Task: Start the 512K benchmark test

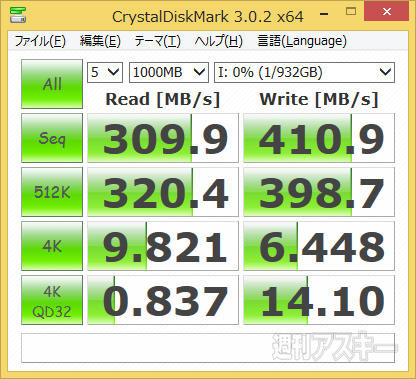Action: point(52,192)
